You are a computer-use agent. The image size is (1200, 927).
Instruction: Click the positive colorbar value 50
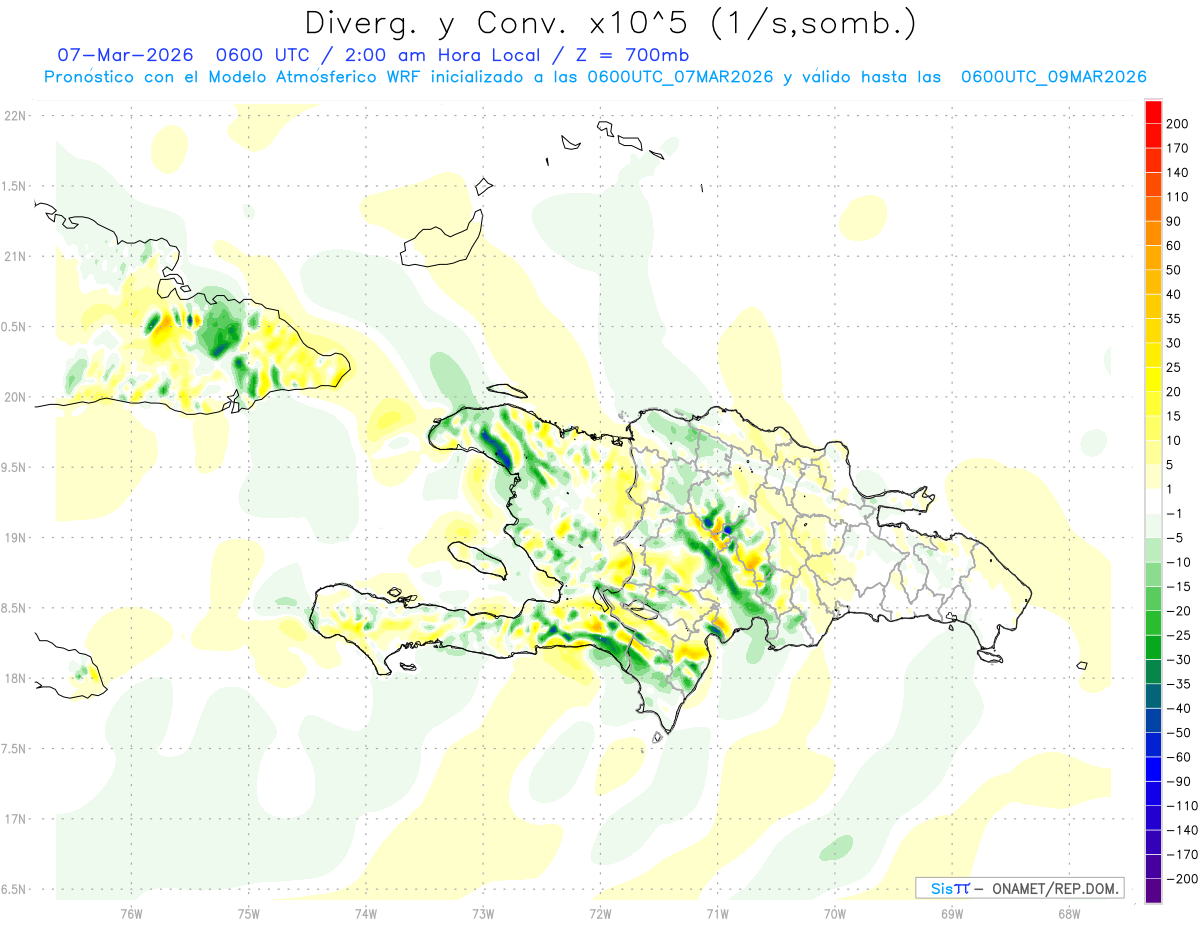pos(1174,270)
